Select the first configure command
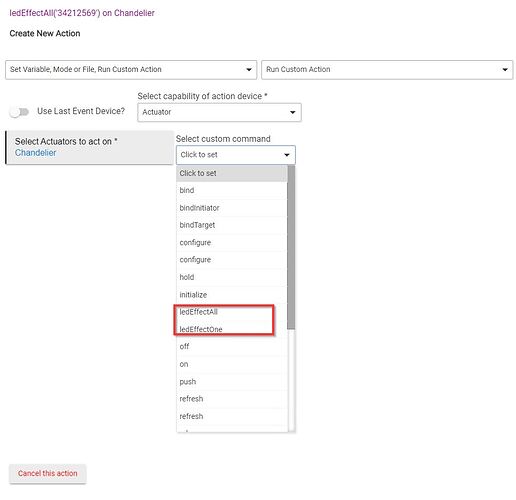Image resolution: width=516 pixels, height=500 pixels. tap(231, 242)
